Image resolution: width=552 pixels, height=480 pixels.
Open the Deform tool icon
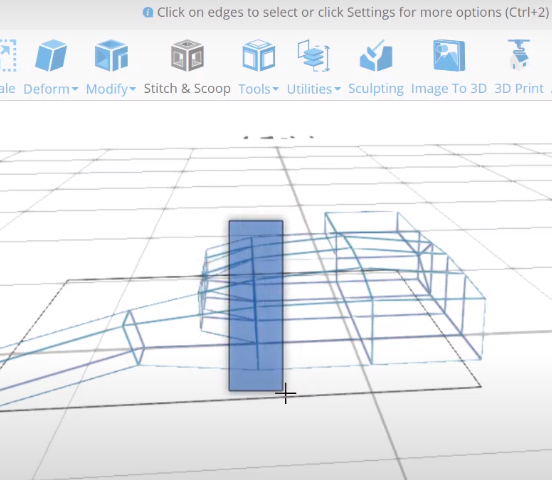[x=51, y=56]
